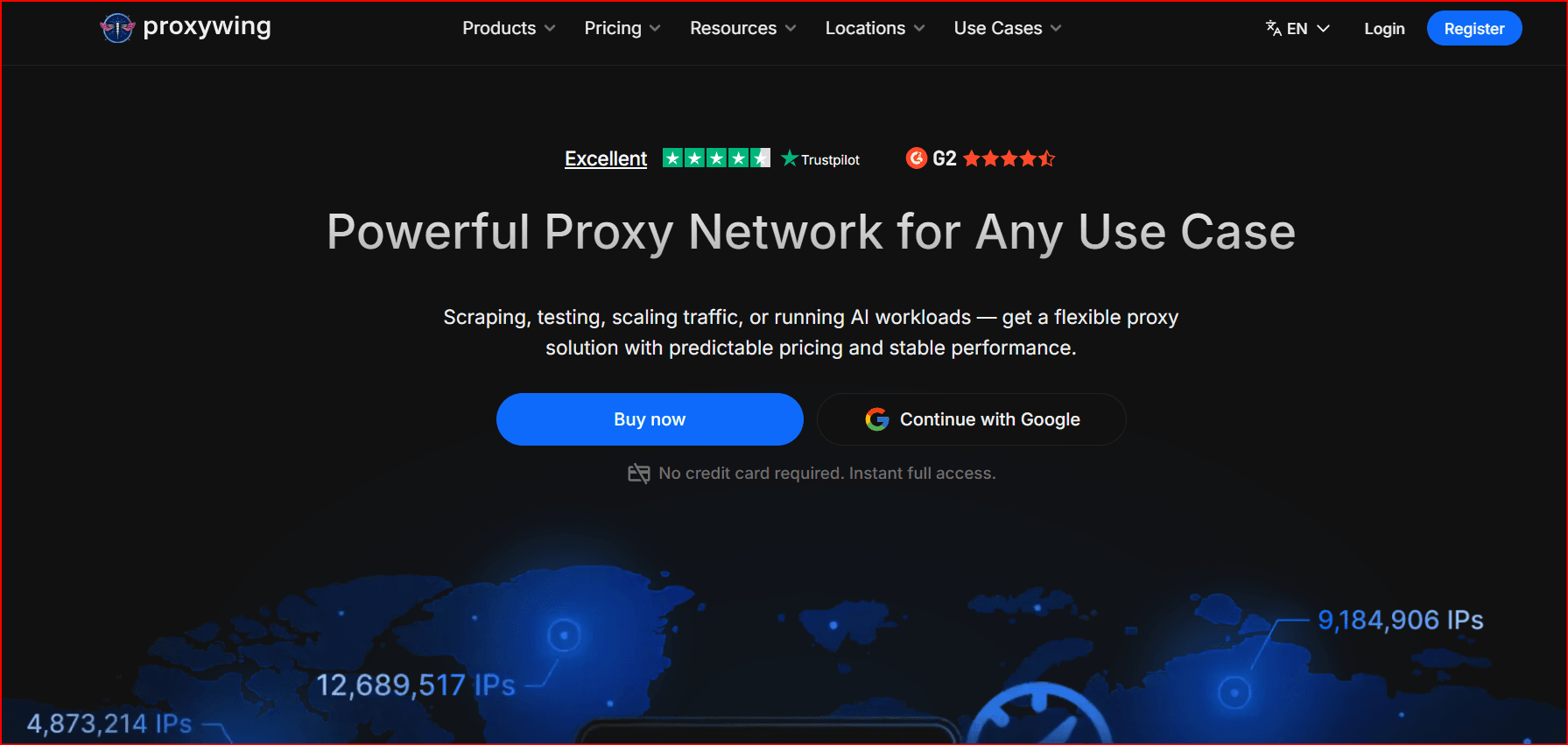Expand the Products dropdown menu
This screenshot has height=745, width=1568.
509,28
